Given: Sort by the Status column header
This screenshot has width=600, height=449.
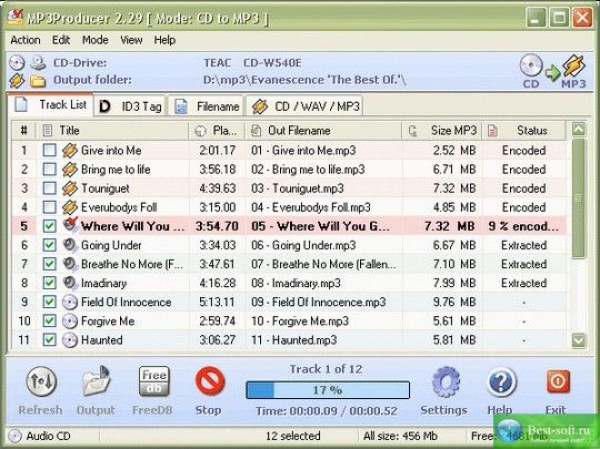Looking at the screenshot, I should pos(524,131).
